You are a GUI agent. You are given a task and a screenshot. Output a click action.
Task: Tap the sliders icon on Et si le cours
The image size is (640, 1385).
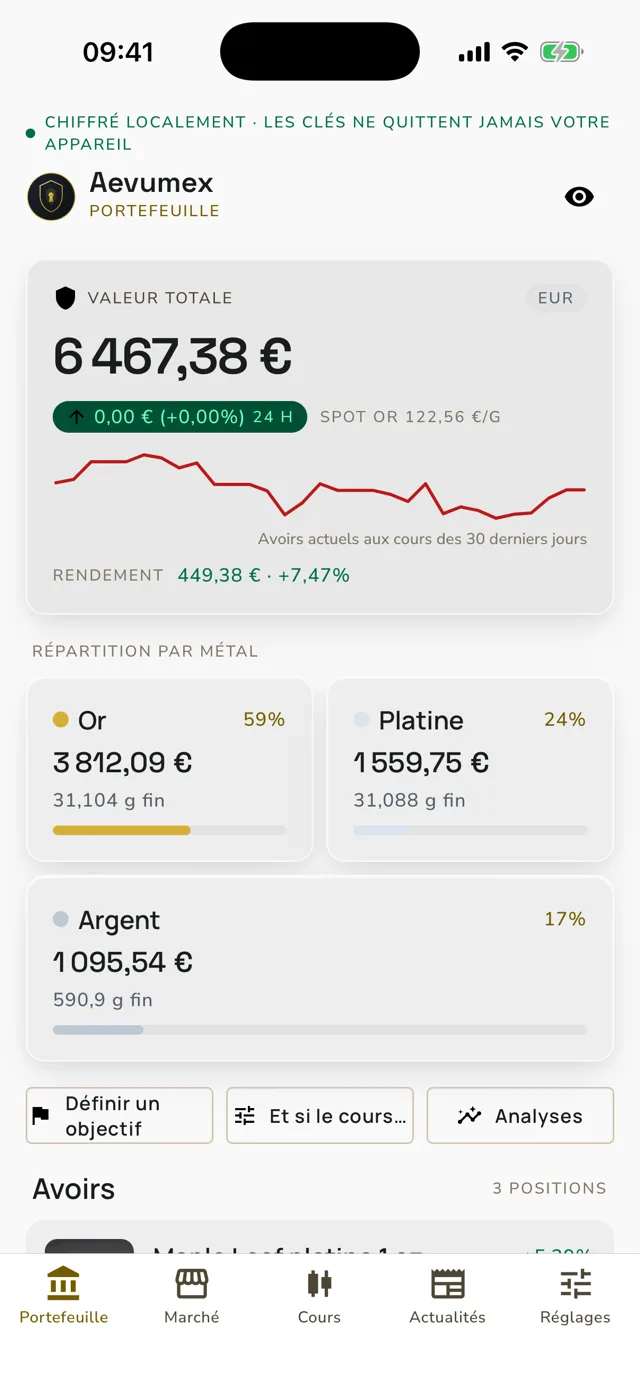coord(245,1116)
